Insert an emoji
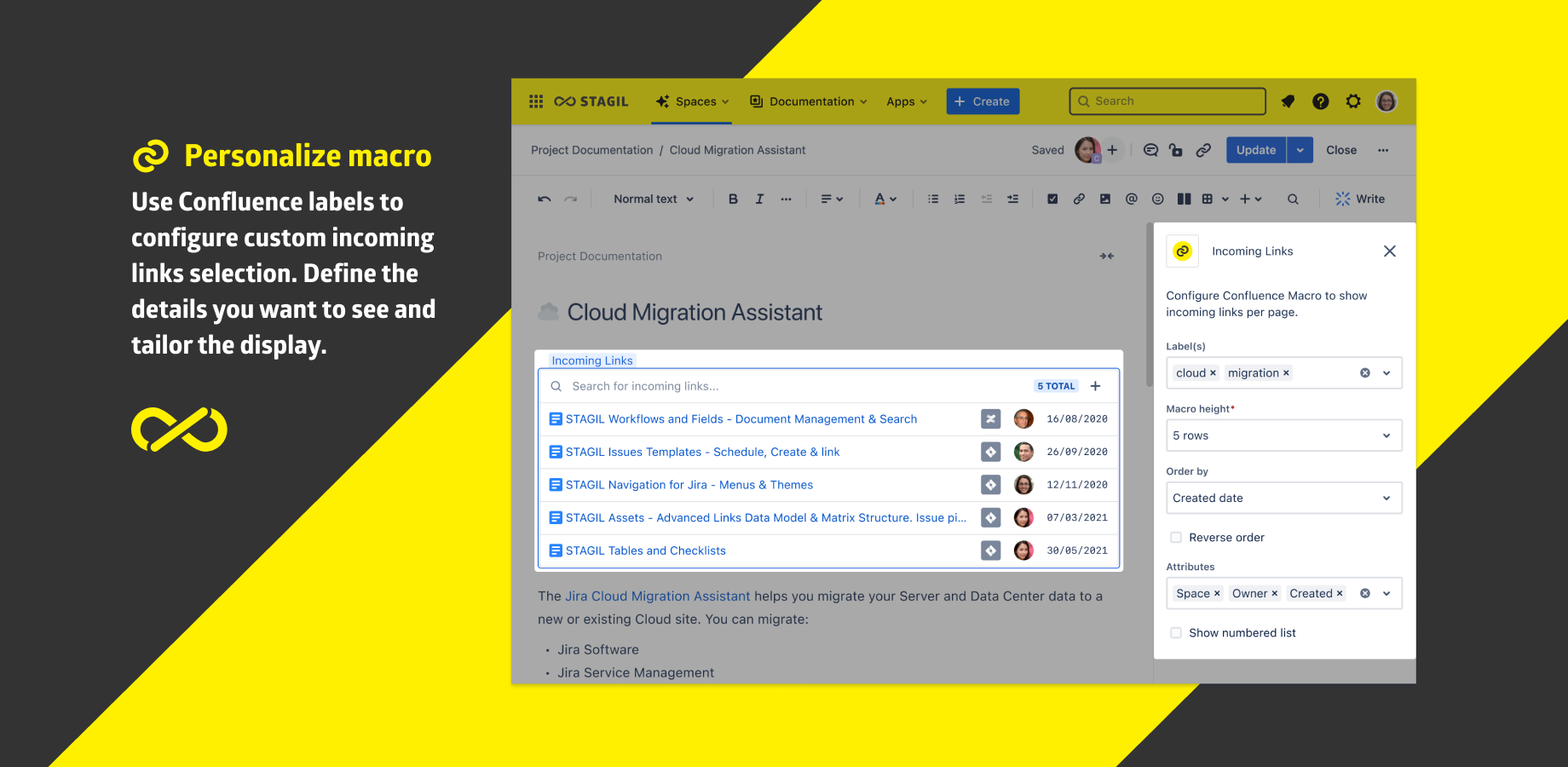The height and width of the screenshot is (767, 1568). [1158, 199]
